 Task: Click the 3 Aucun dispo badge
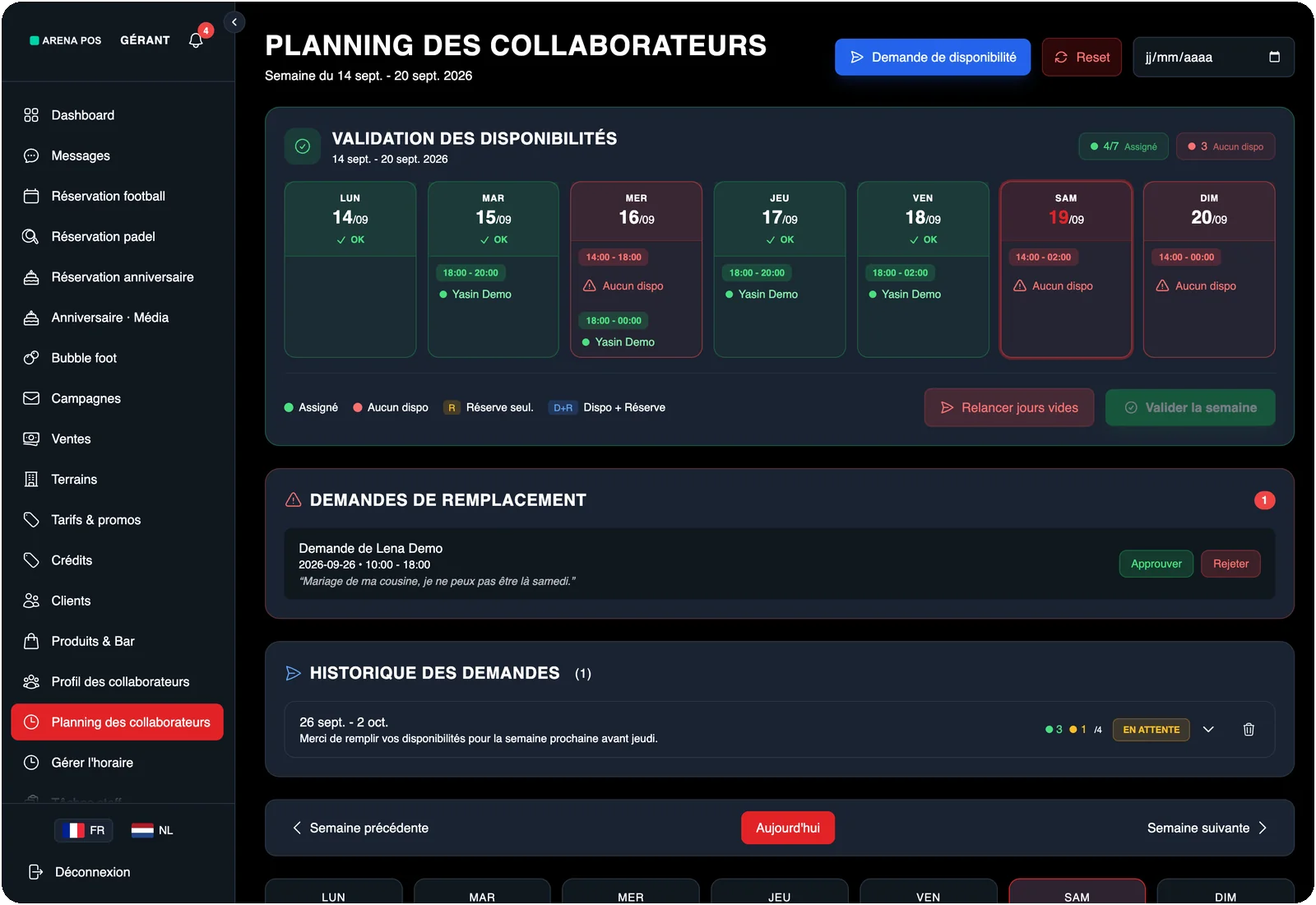coord(1226,146)
